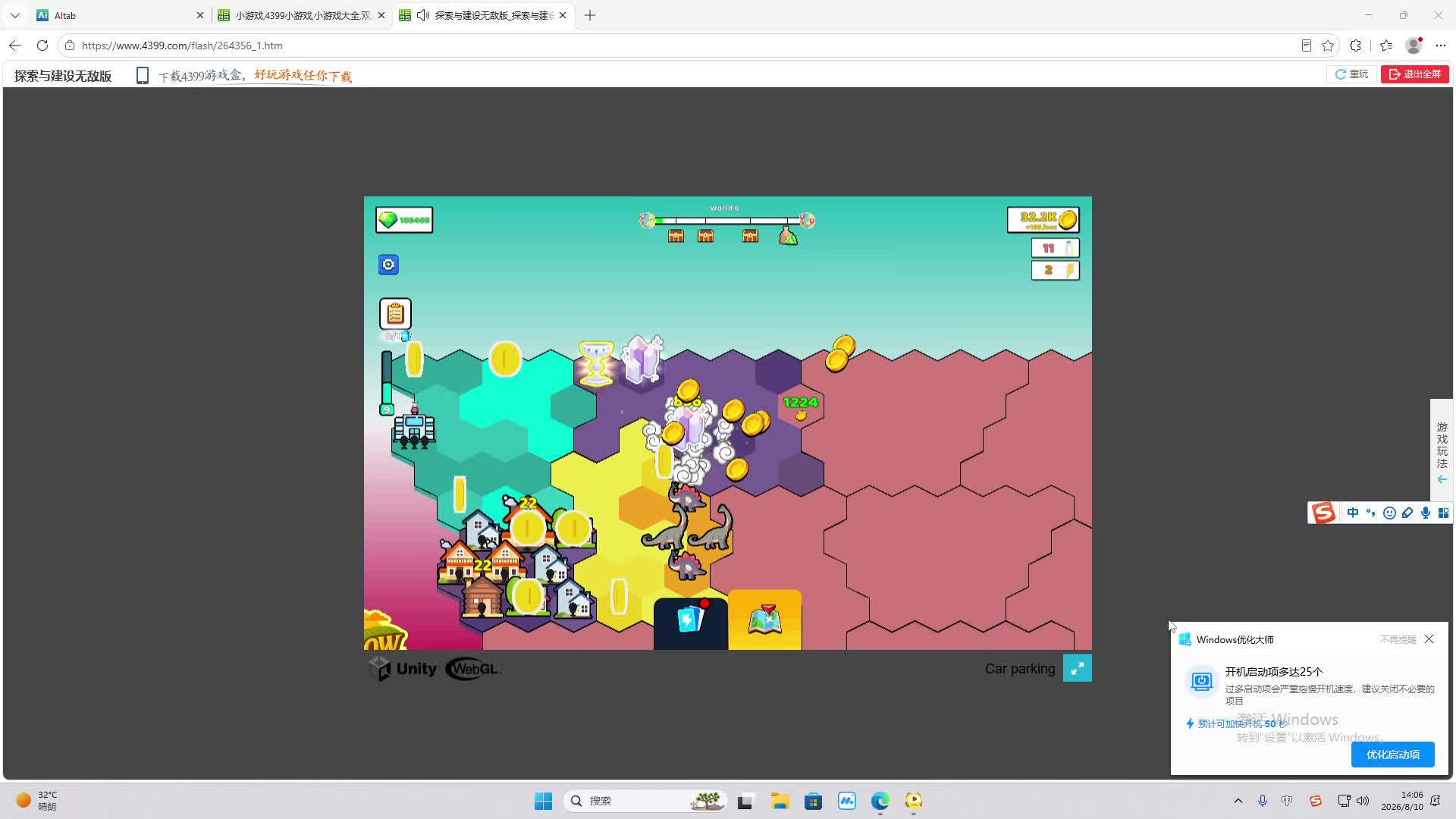Open the blue settings gear in game
This screenshot has width=1456, height=819.
pyautogui.click(x=388, y=265)
